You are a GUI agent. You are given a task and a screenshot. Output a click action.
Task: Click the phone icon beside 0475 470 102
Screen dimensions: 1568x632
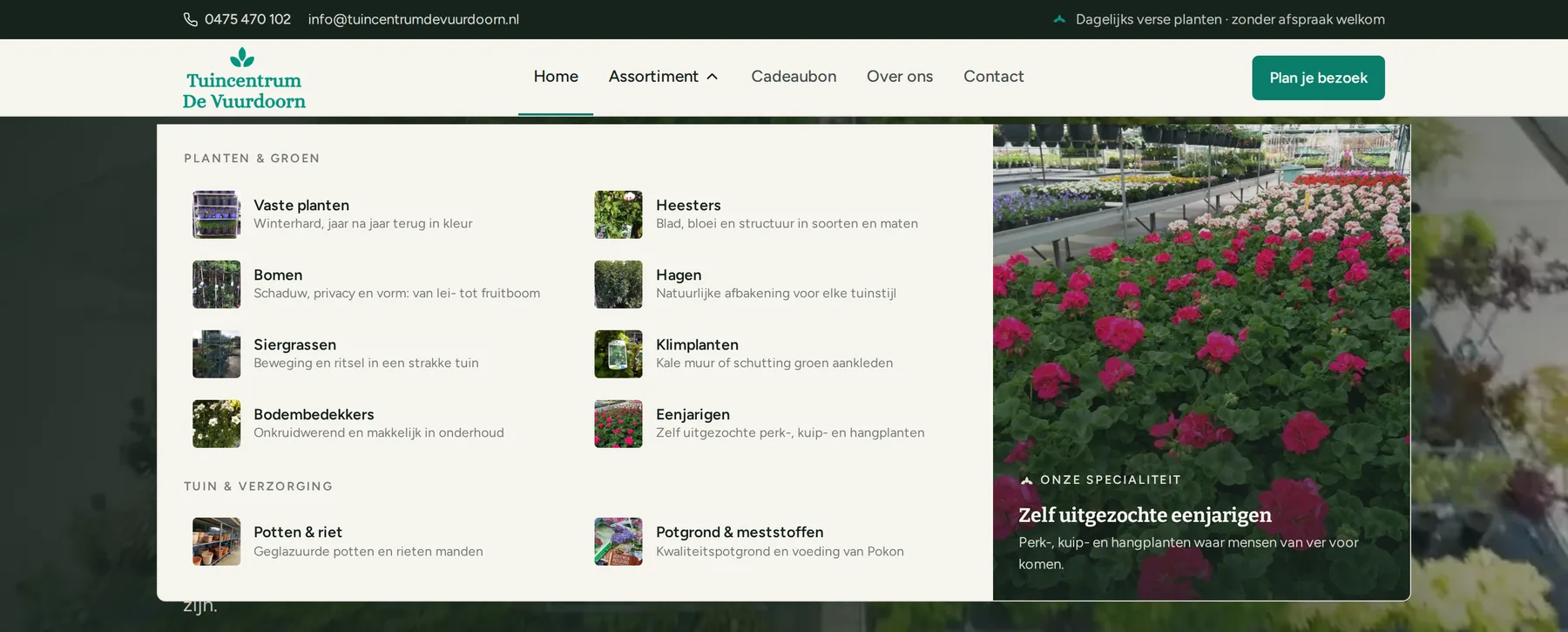pyautogui.click(x=190, y=19)
